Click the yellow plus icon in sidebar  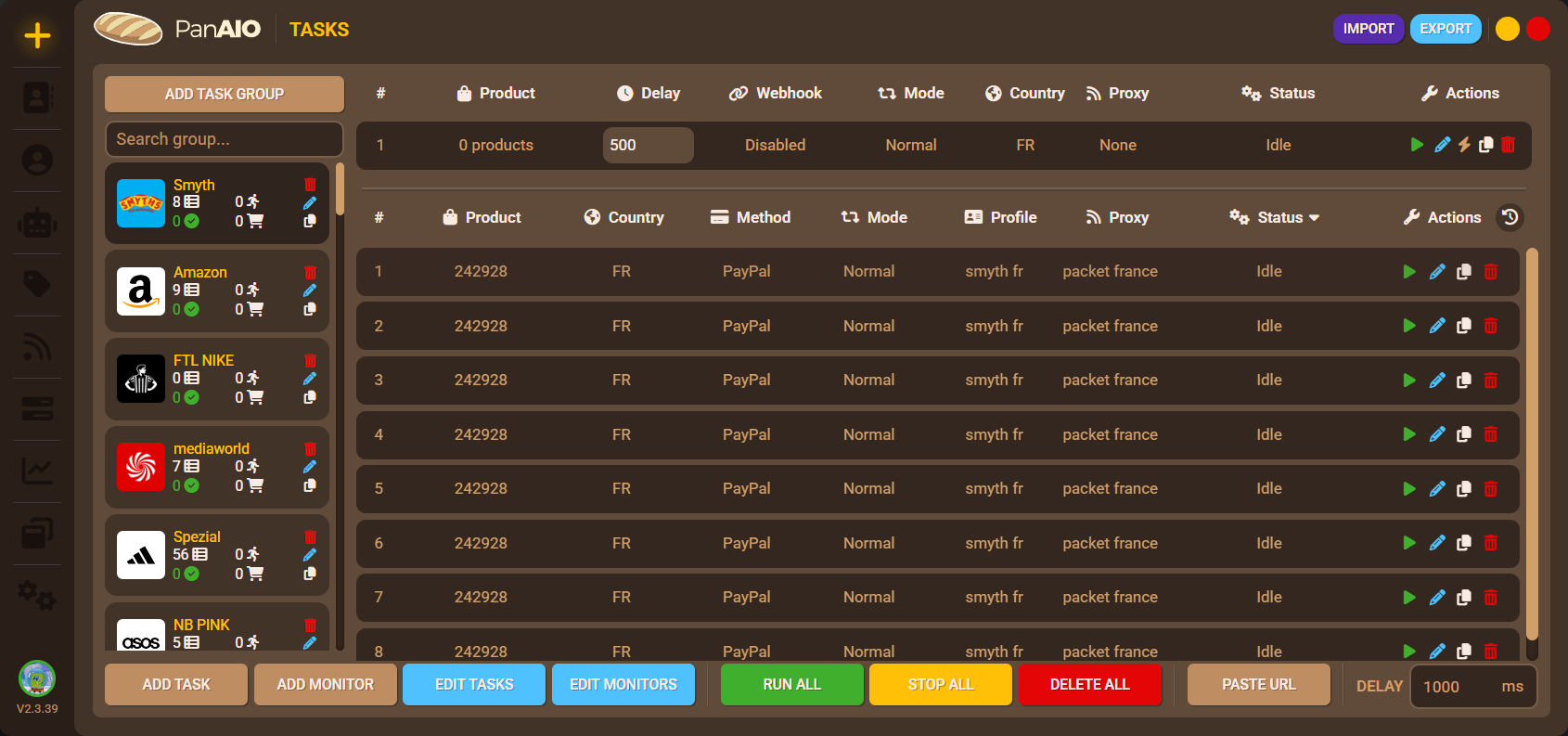(x=37, y=36)
